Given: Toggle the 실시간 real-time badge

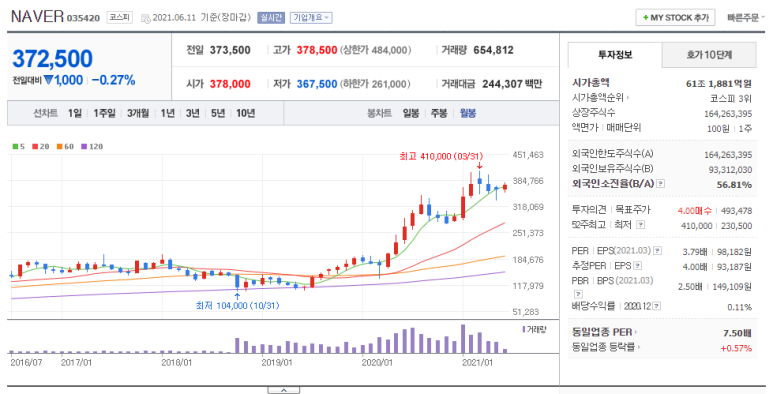Looking at the screenshot, I should point(271,18).
